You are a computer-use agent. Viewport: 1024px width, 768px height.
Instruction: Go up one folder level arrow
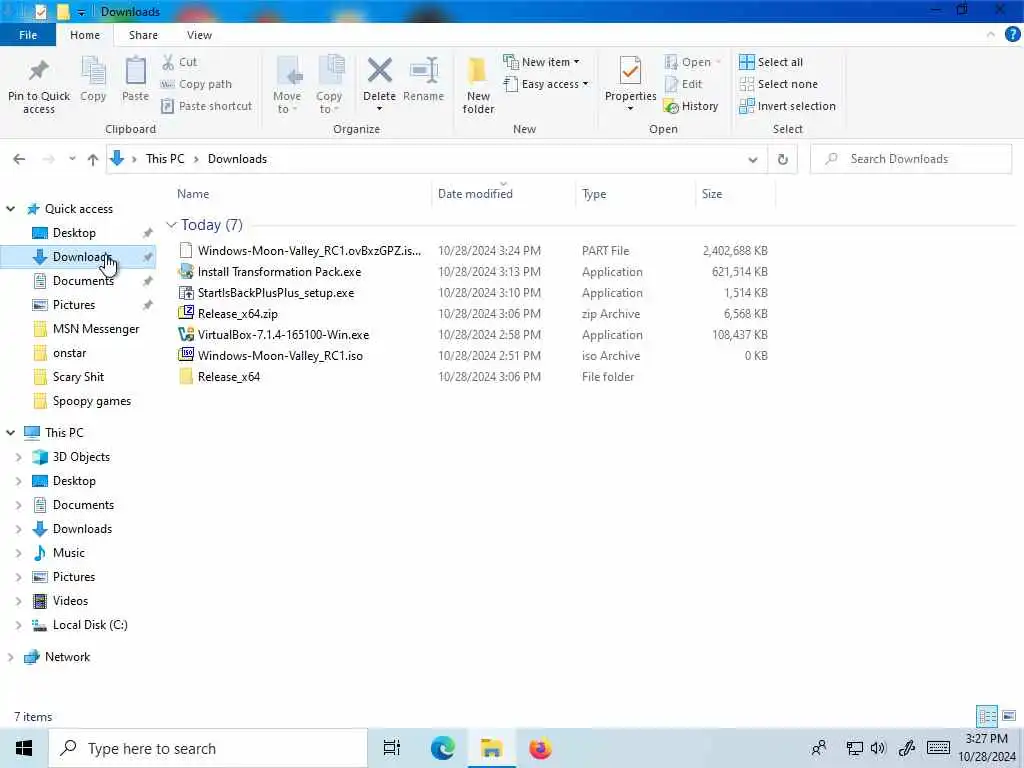[93, 159]
